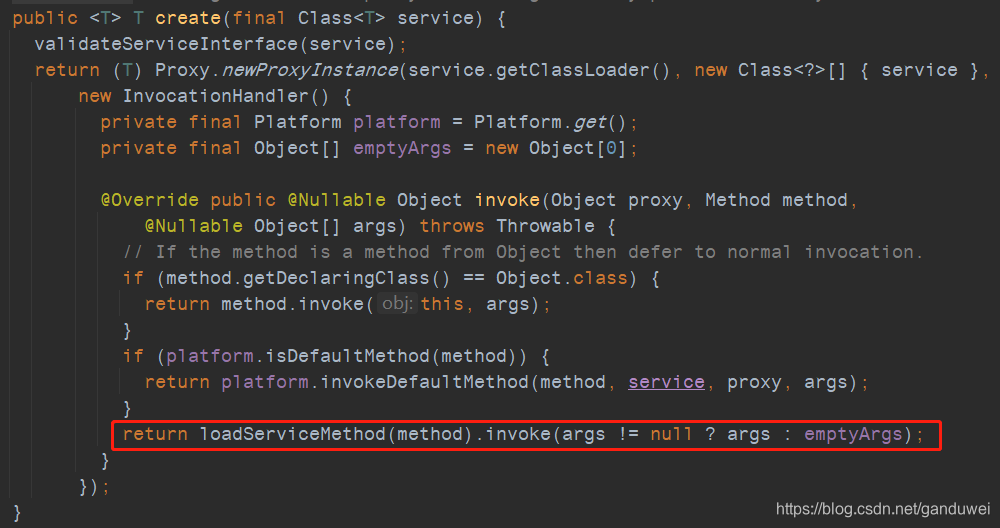Image resolution: width=1000 pixels, height=528 pixels.
Task: Click the italic newProxyInstance method call
Action: click(311, 70)
